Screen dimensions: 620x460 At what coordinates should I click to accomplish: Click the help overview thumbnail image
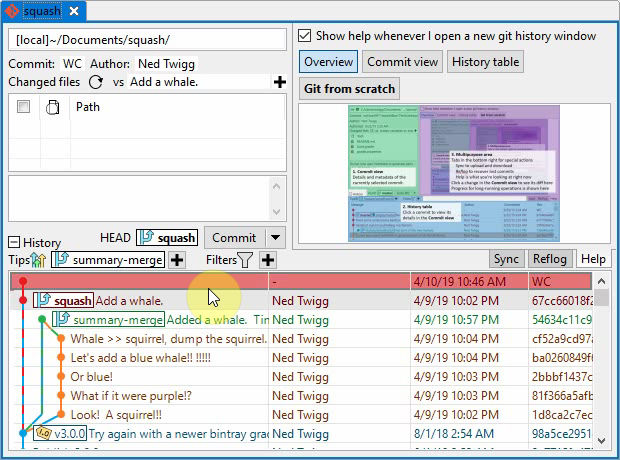454,173
